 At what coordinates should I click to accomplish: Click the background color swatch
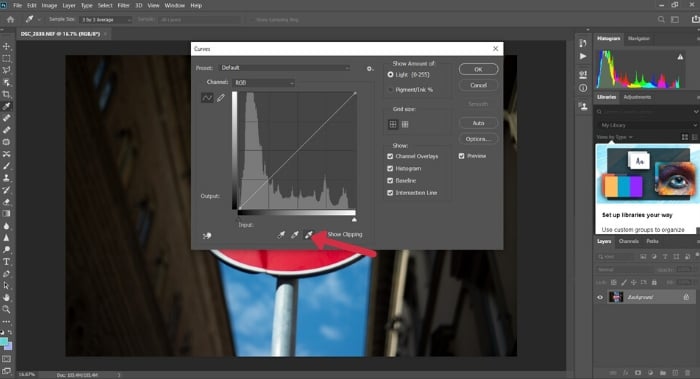8,346
